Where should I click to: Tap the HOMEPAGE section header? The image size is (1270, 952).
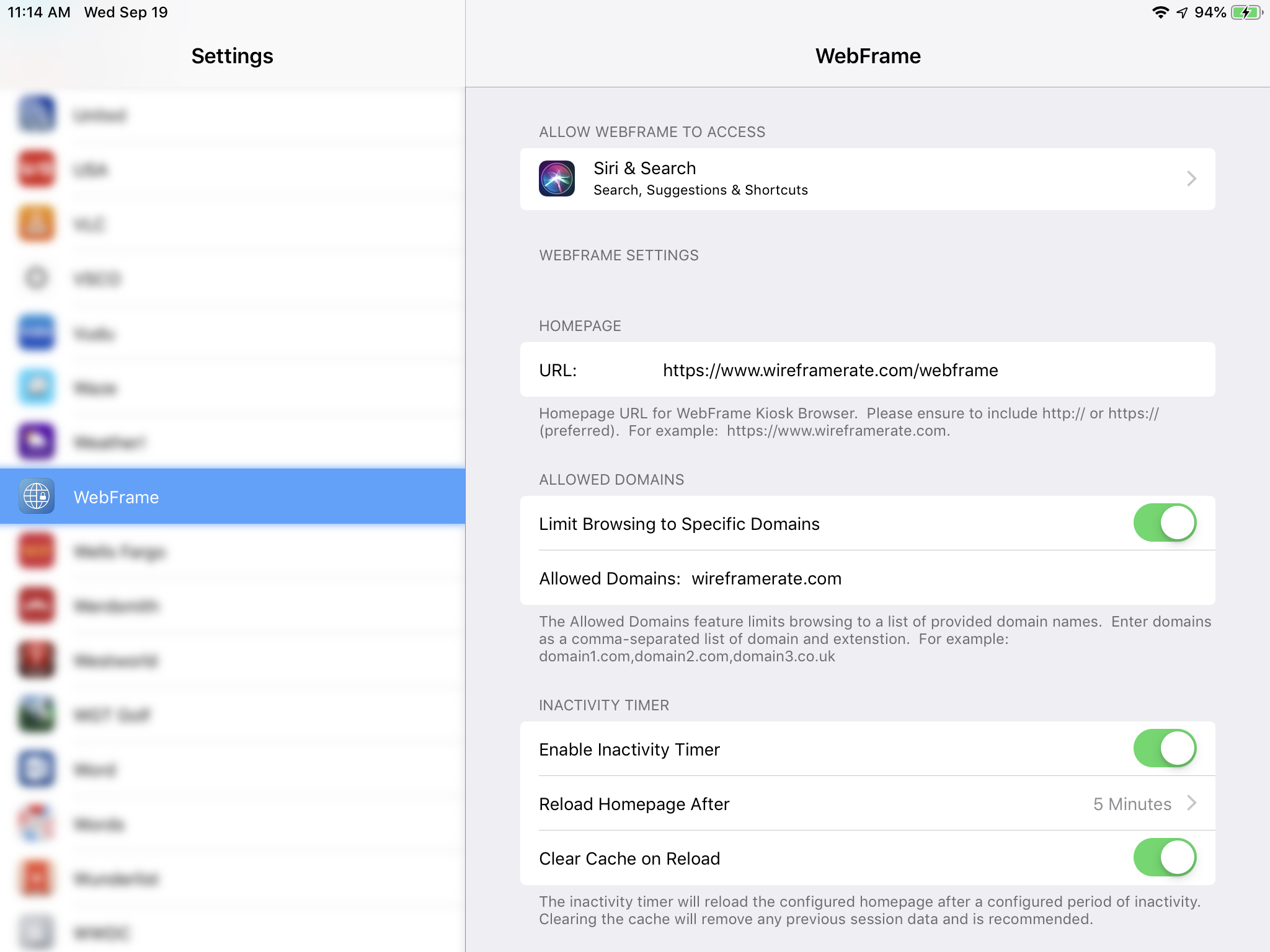coord(580,325)
